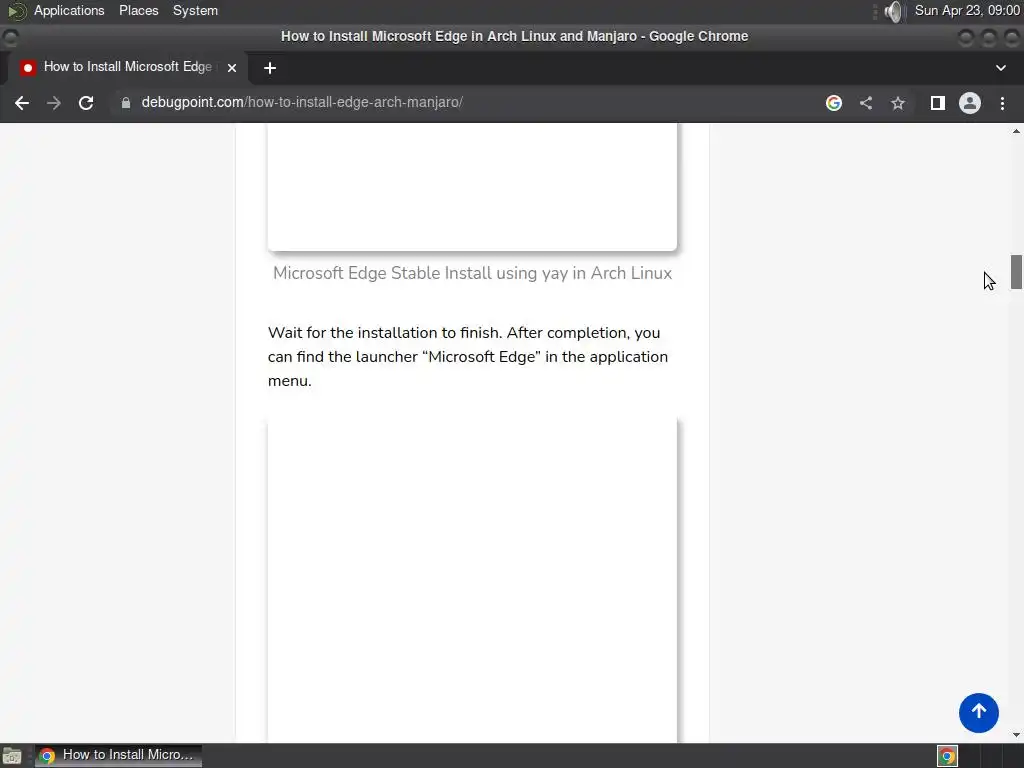Go back to the previous page
This screenshot has height=768, width=1024.
click(22, 103)
